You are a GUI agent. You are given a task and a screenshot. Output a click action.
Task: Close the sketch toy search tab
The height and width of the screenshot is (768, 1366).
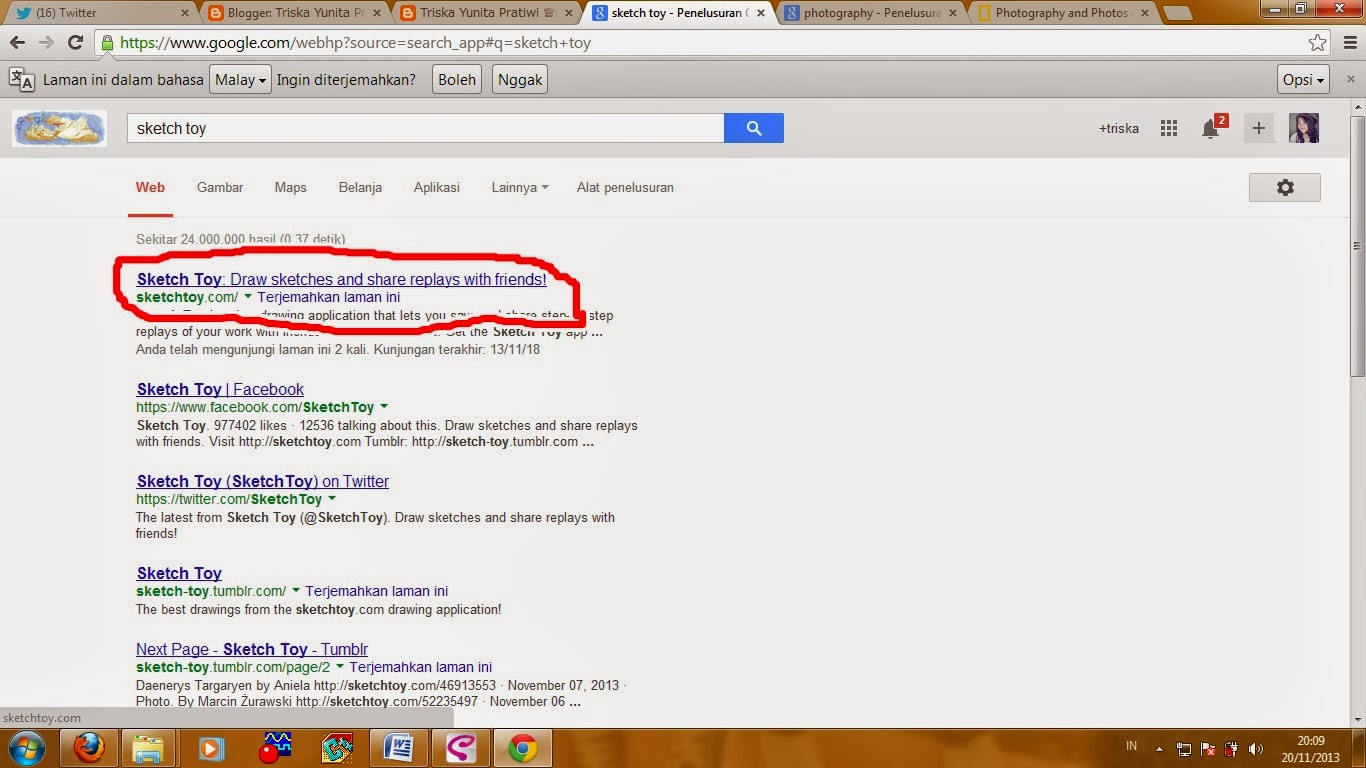pos(760,13)
